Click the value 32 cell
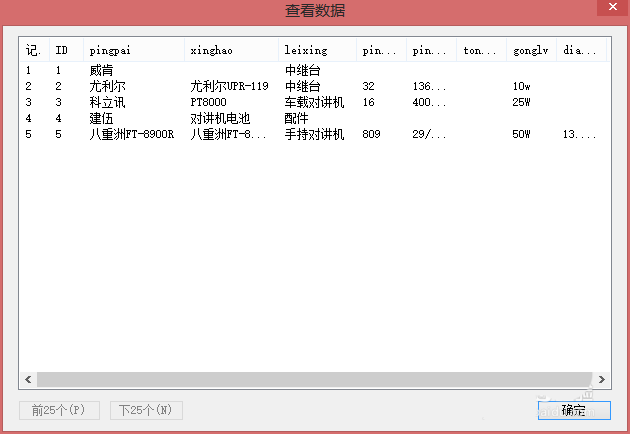Viewport: 630px width, 434px height. coord(368,86)
